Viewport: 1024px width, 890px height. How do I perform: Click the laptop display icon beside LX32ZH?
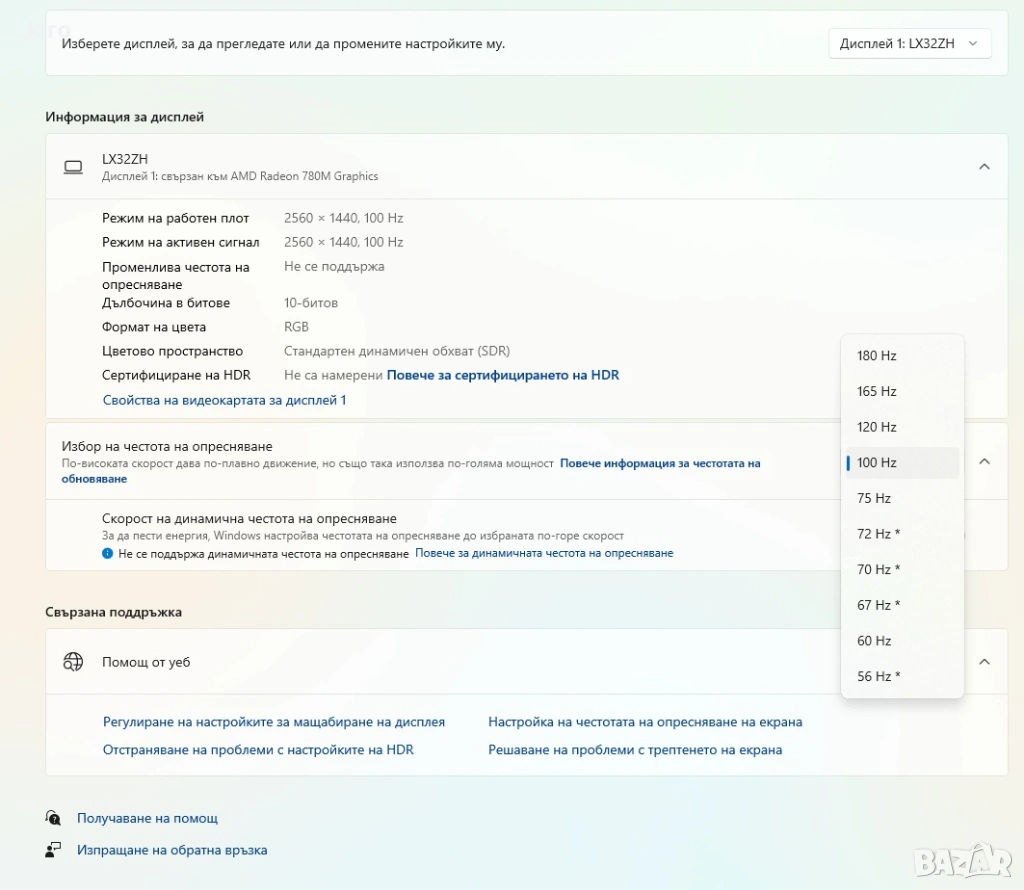(x=73, y=167)
